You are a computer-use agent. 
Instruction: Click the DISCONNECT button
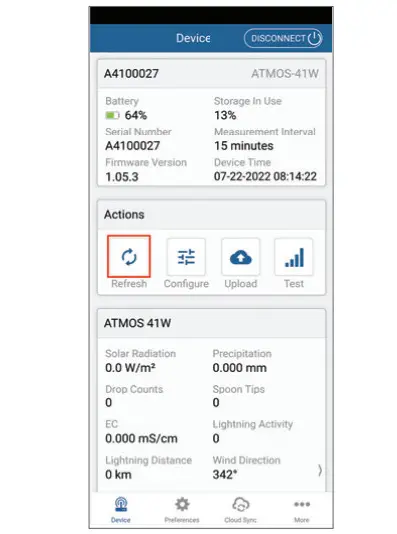pos(283,38)
